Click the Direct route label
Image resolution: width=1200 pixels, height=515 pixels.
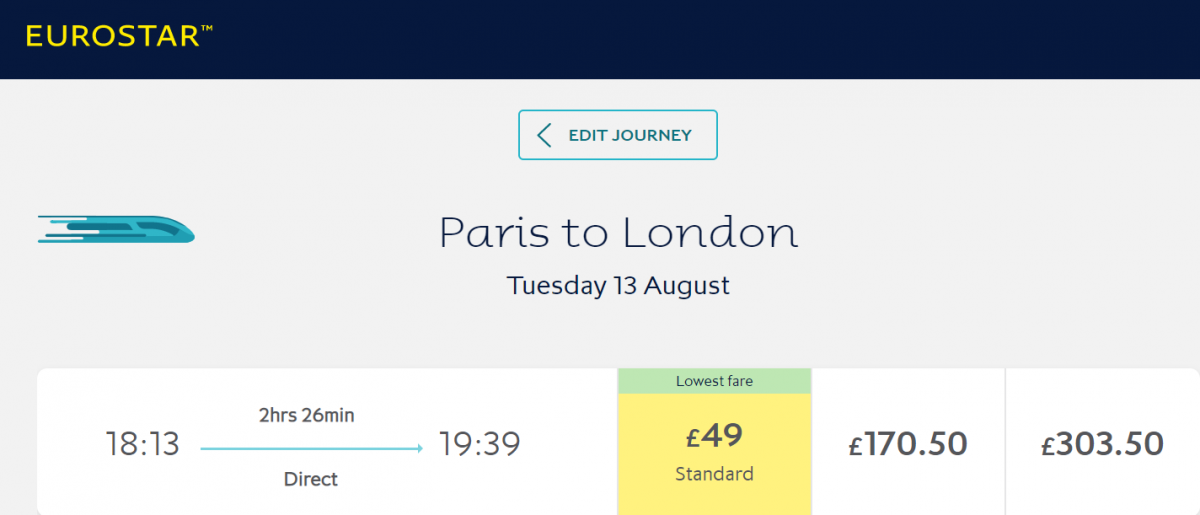(311, 479)
